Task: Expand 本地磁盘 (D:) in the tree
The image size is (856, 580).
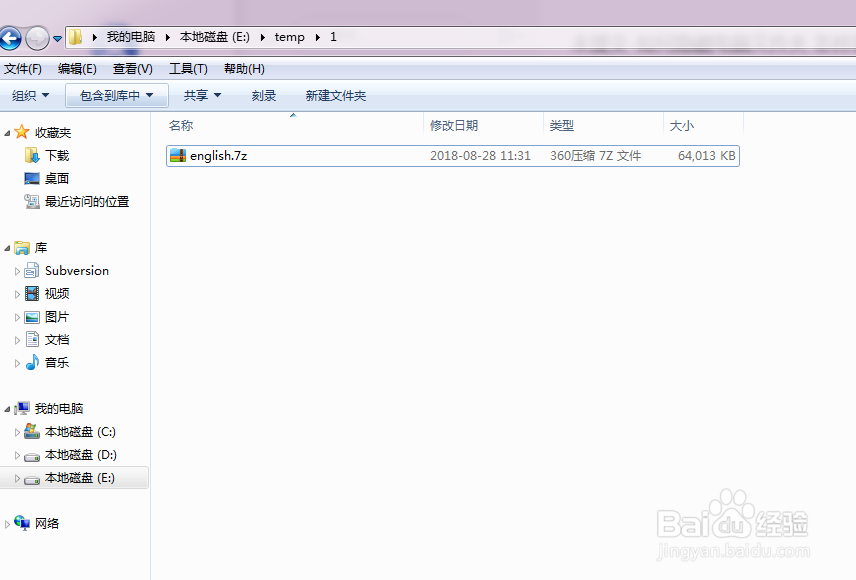Action: coord(17,455)
